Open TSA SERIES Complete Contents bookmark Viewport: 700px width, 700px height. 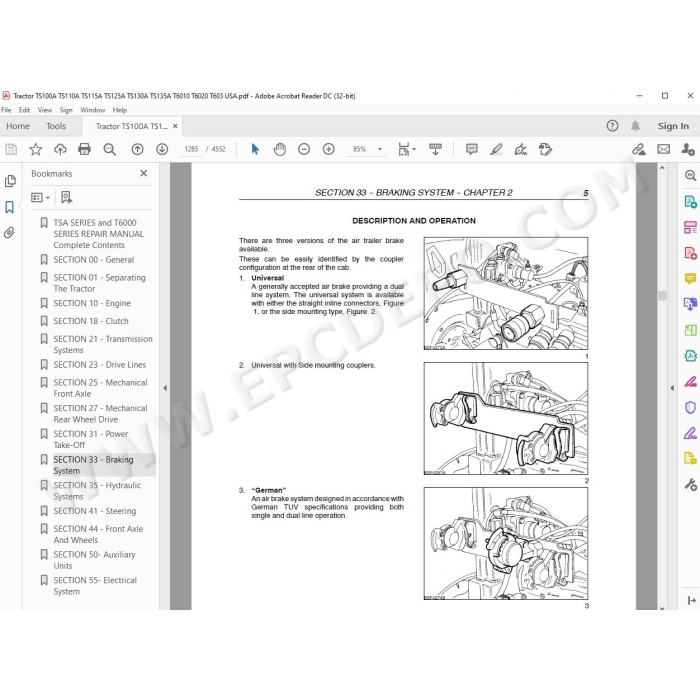(98, 234)
